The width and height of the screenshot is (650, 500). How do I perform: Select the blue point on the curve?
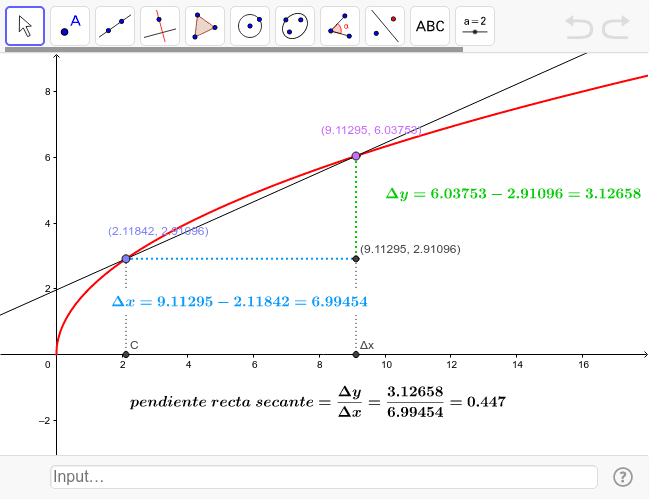[126, 259]
